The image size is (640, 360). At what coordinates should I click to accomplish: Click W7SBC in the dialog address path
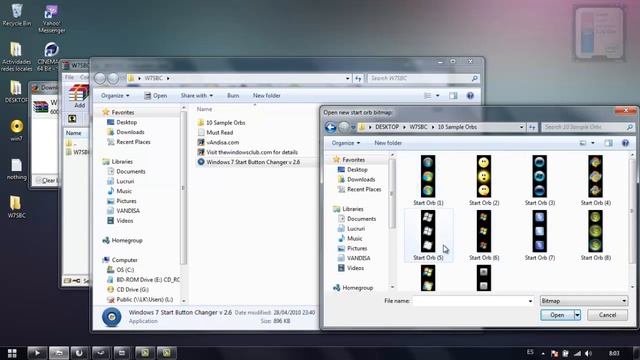(418, 127)
